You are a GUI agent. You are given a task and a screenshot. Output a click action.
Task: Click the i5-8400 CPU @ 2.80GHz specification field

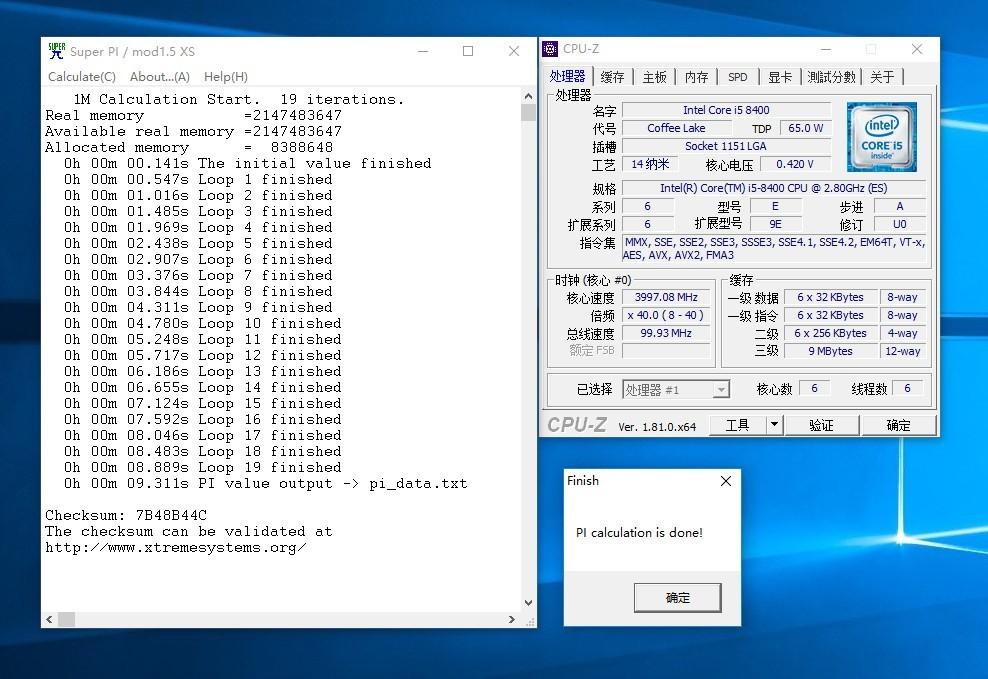[773, 188]
